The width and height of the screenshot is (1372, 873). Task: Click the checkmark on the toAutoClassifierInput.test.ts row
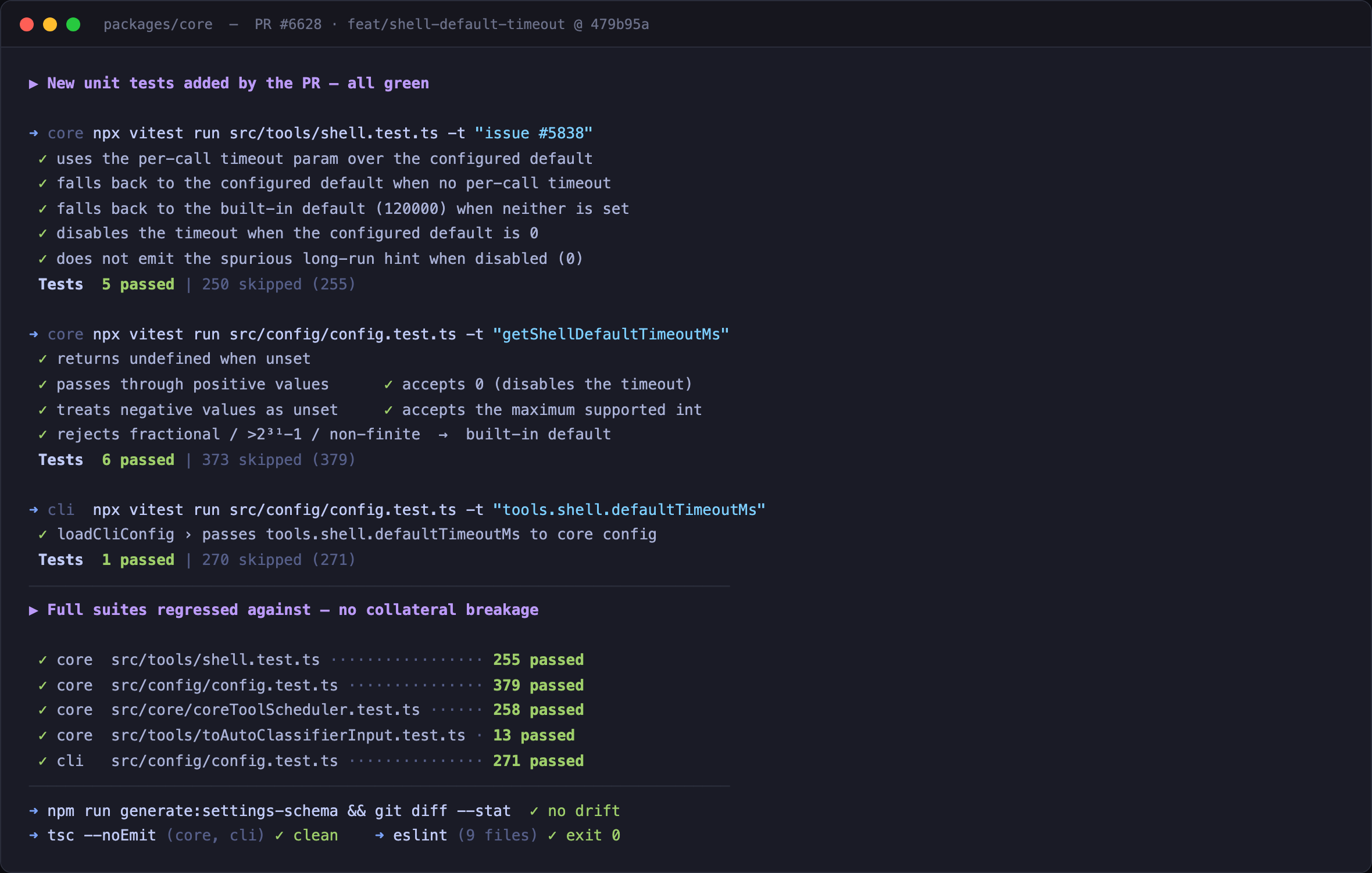[42, 736]
